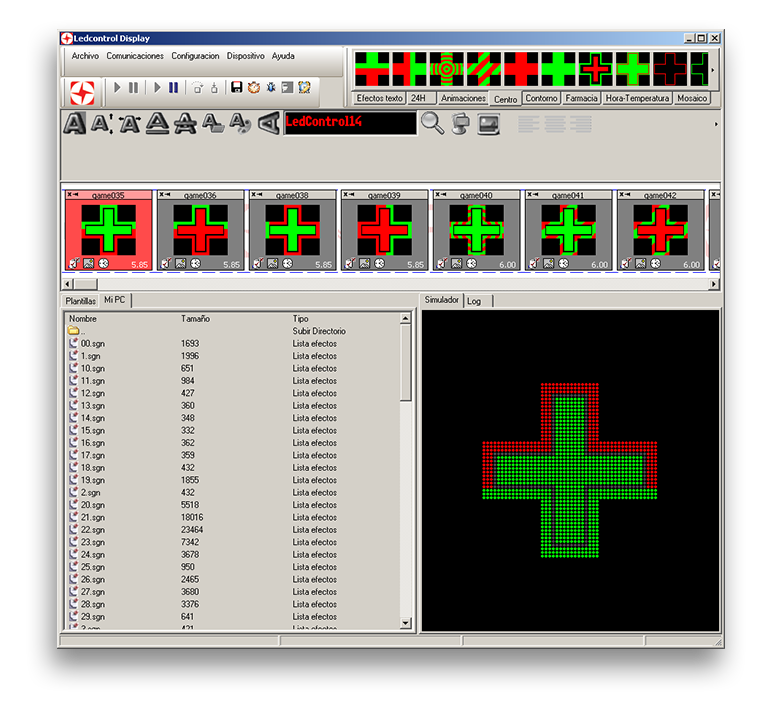This screenshot has width=780, height=706.
Task: Click the clock icon on game035 card
Action: click(103, 263)
